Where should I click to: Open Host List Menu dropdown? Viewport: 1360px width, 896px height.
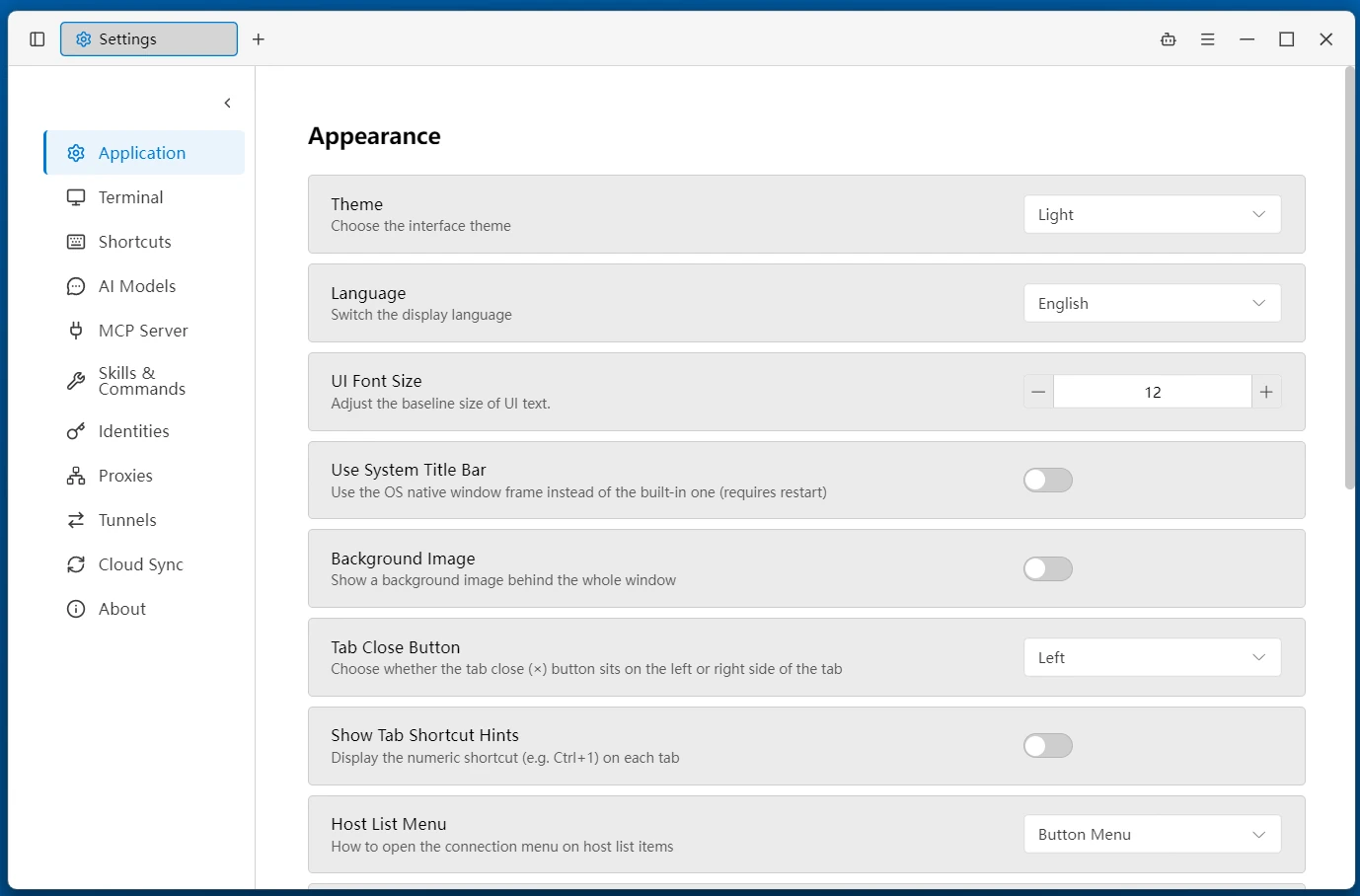[x=1153, y=834]
